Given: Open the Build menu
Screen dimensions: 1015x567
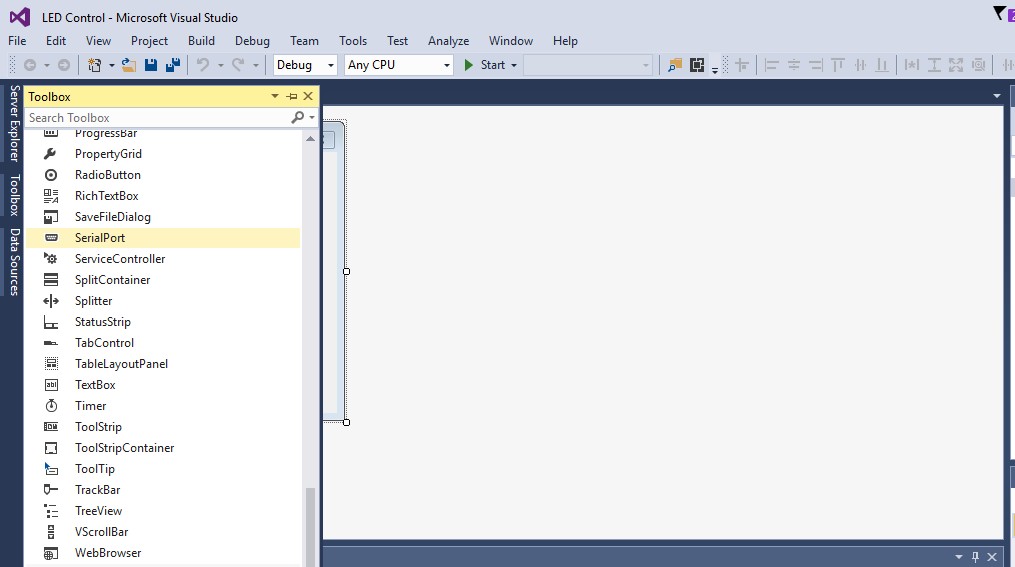Looking at the screenshot, I should tap(201, 41).
